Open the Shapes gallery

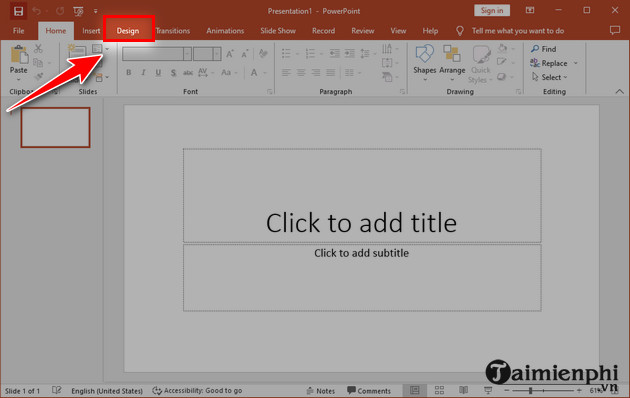pos(425,62)
